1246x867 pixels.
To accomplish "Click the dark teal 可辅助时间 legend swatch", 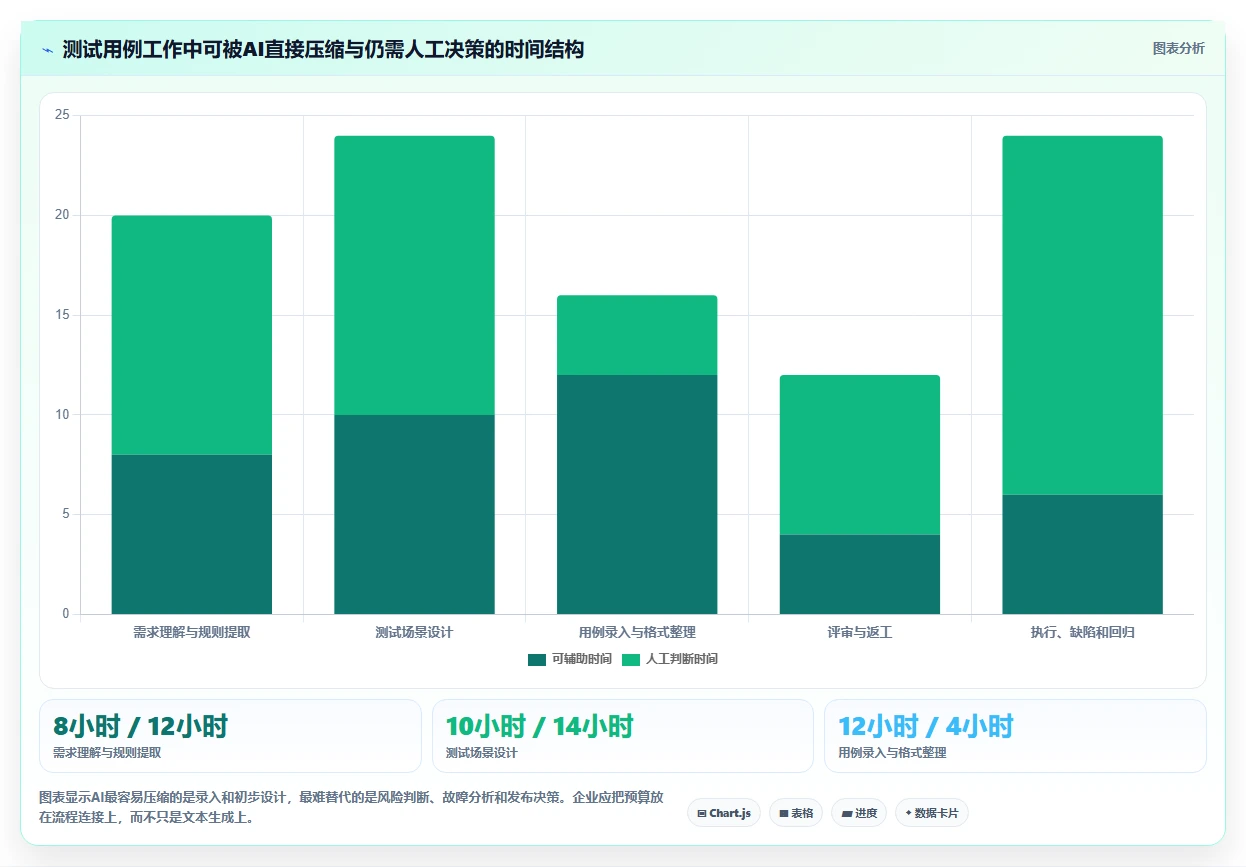I will click(537, 660).
